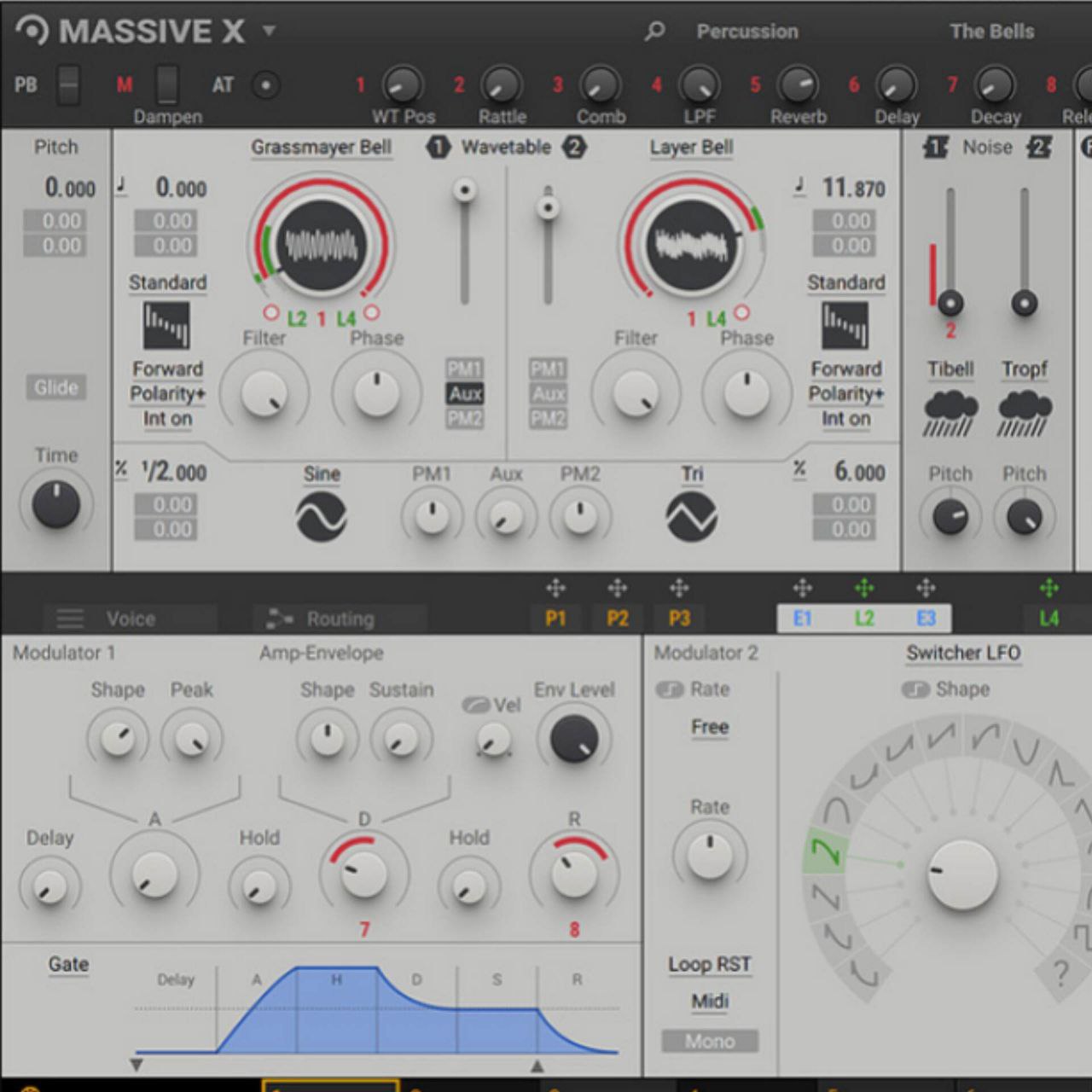Screen dimensions: 1092x1092
Task: Disable Aux routing on oscillator 1
Action: point(464,394)
